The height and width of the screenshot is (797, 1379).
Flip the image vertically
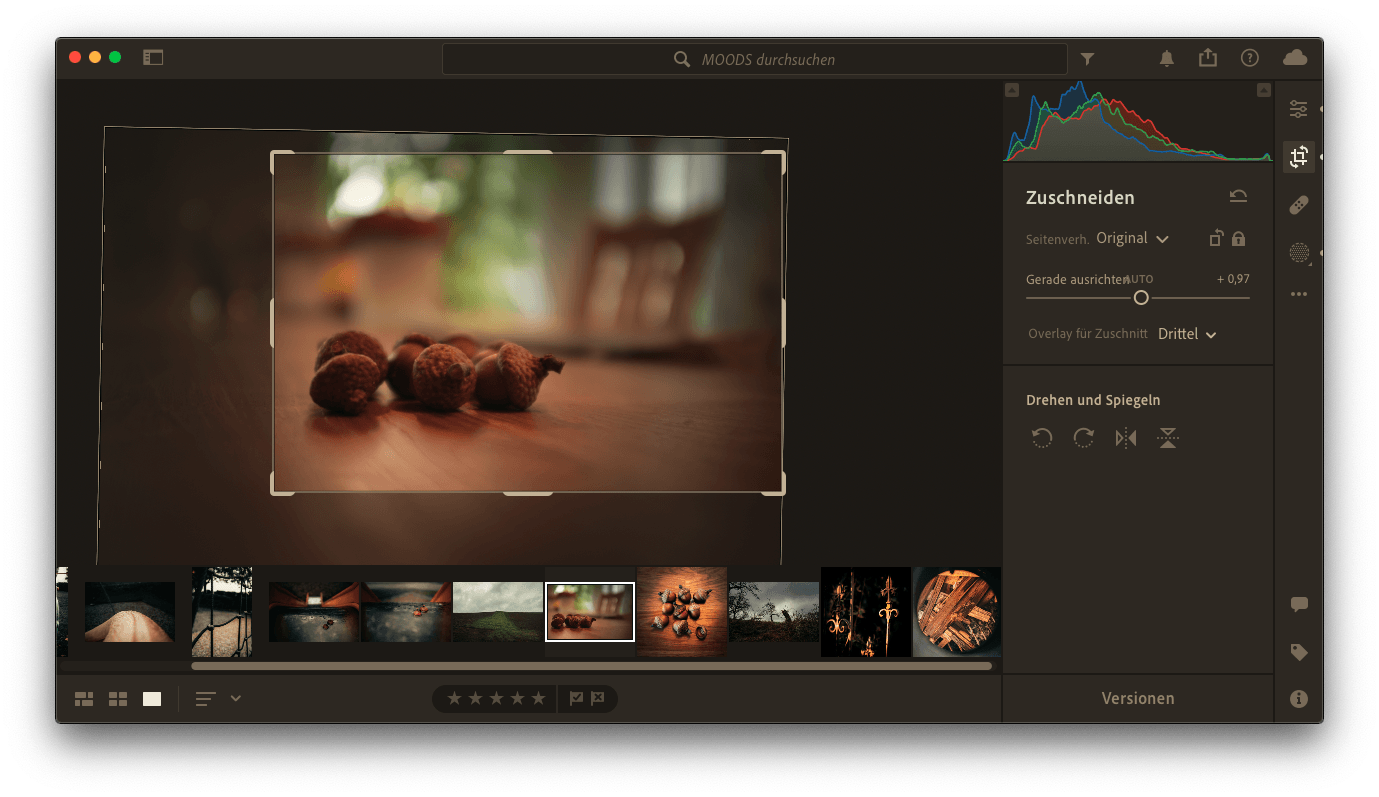1167,438
